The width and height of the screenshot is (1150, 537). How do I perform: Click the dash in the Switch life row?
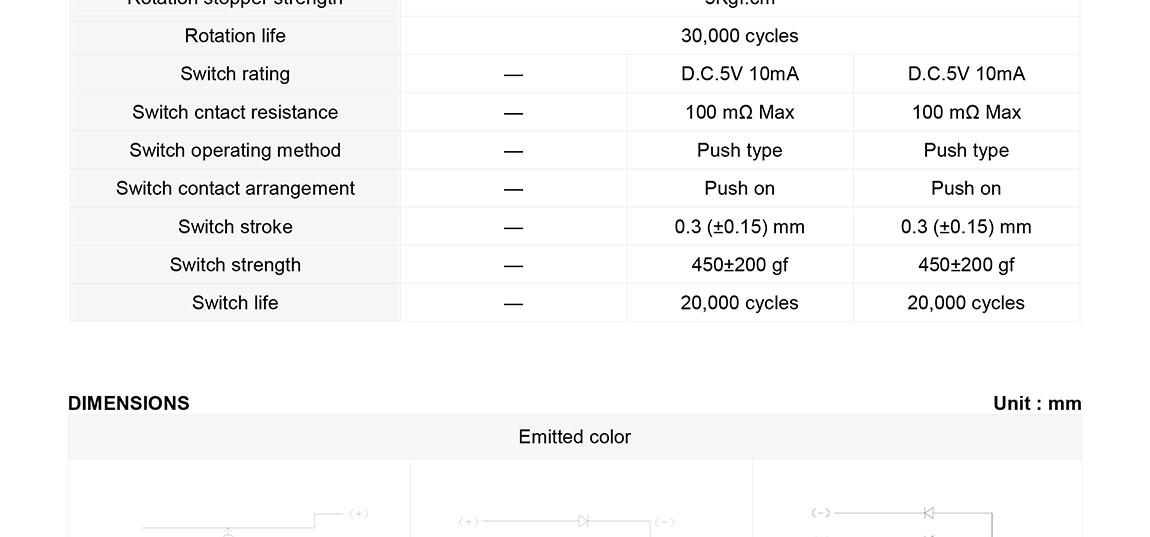[x=513, y=304]
